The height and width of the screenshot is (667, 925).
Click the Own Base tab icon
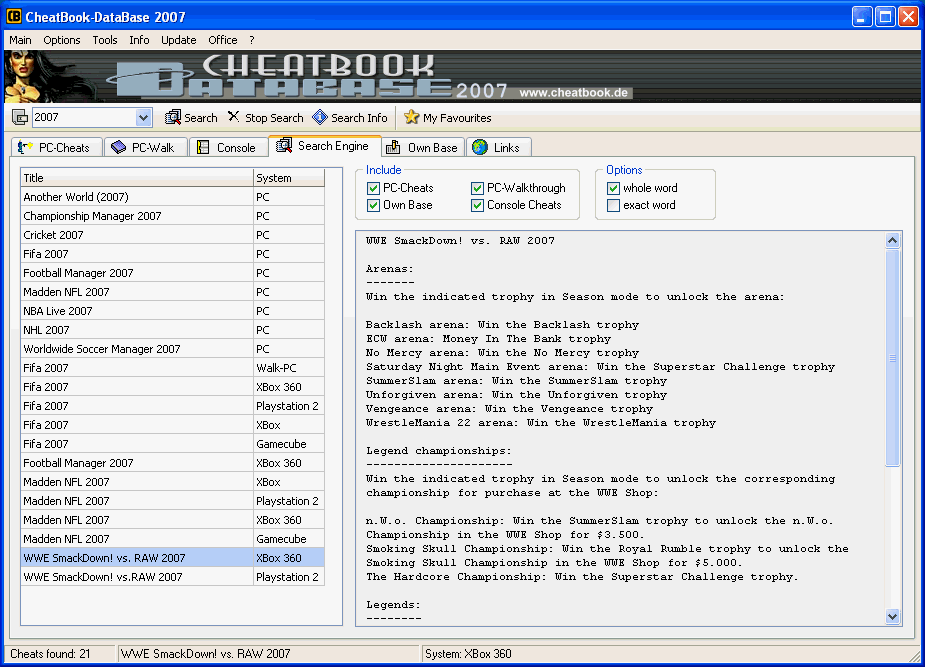tap(393, 147)
